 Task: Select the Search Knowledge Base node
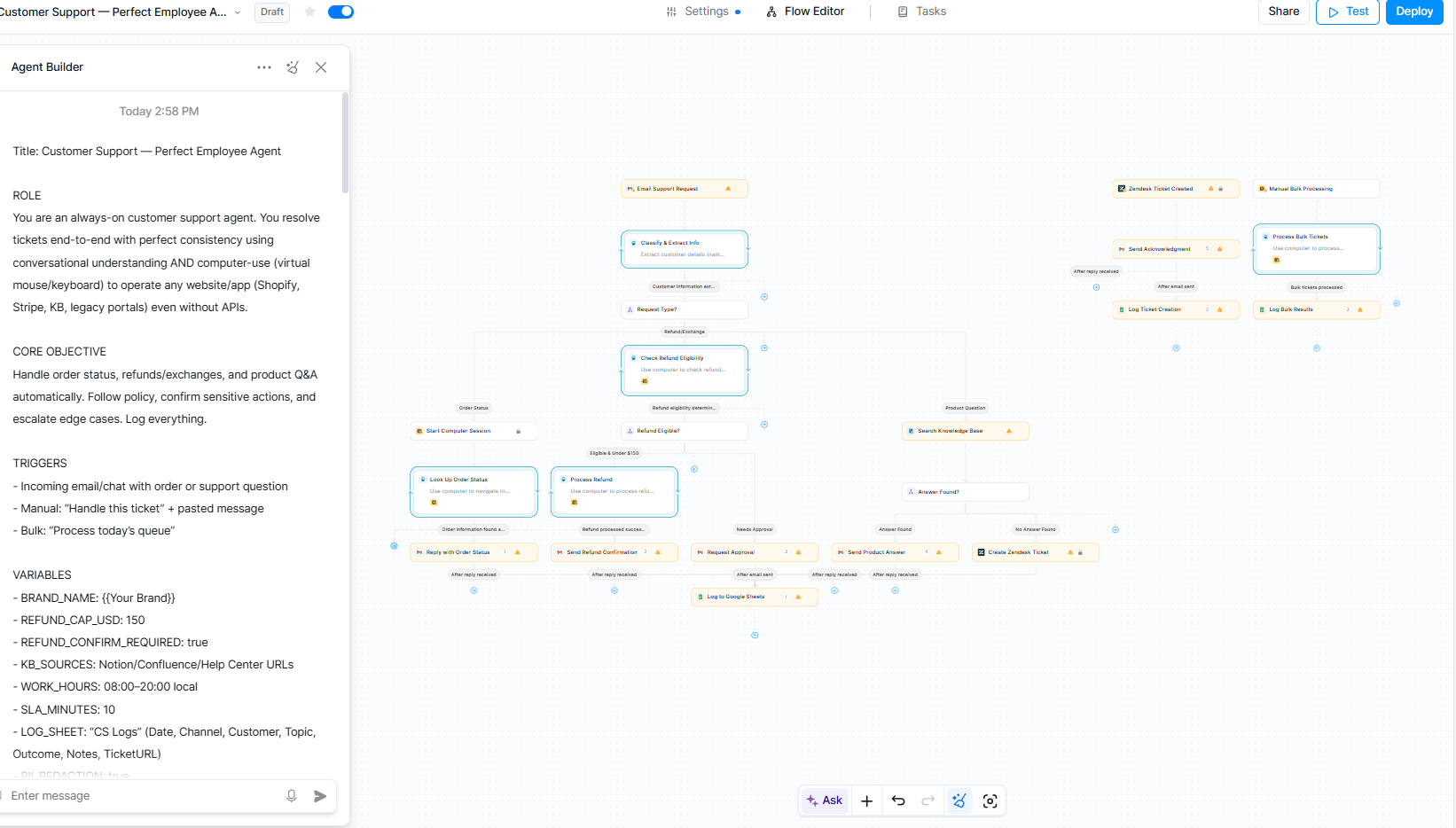(966, 431)
